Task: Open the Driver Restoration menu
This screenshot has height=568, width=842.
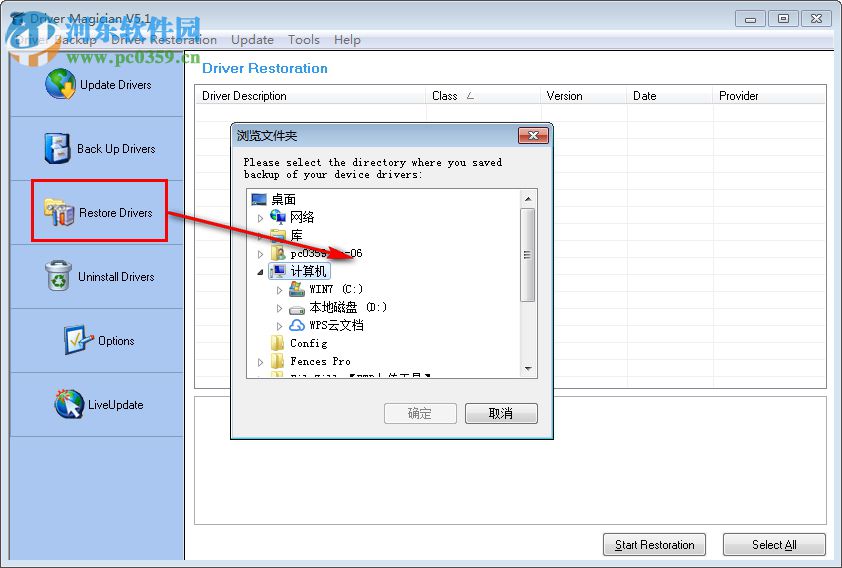Action: click(164, 40)
